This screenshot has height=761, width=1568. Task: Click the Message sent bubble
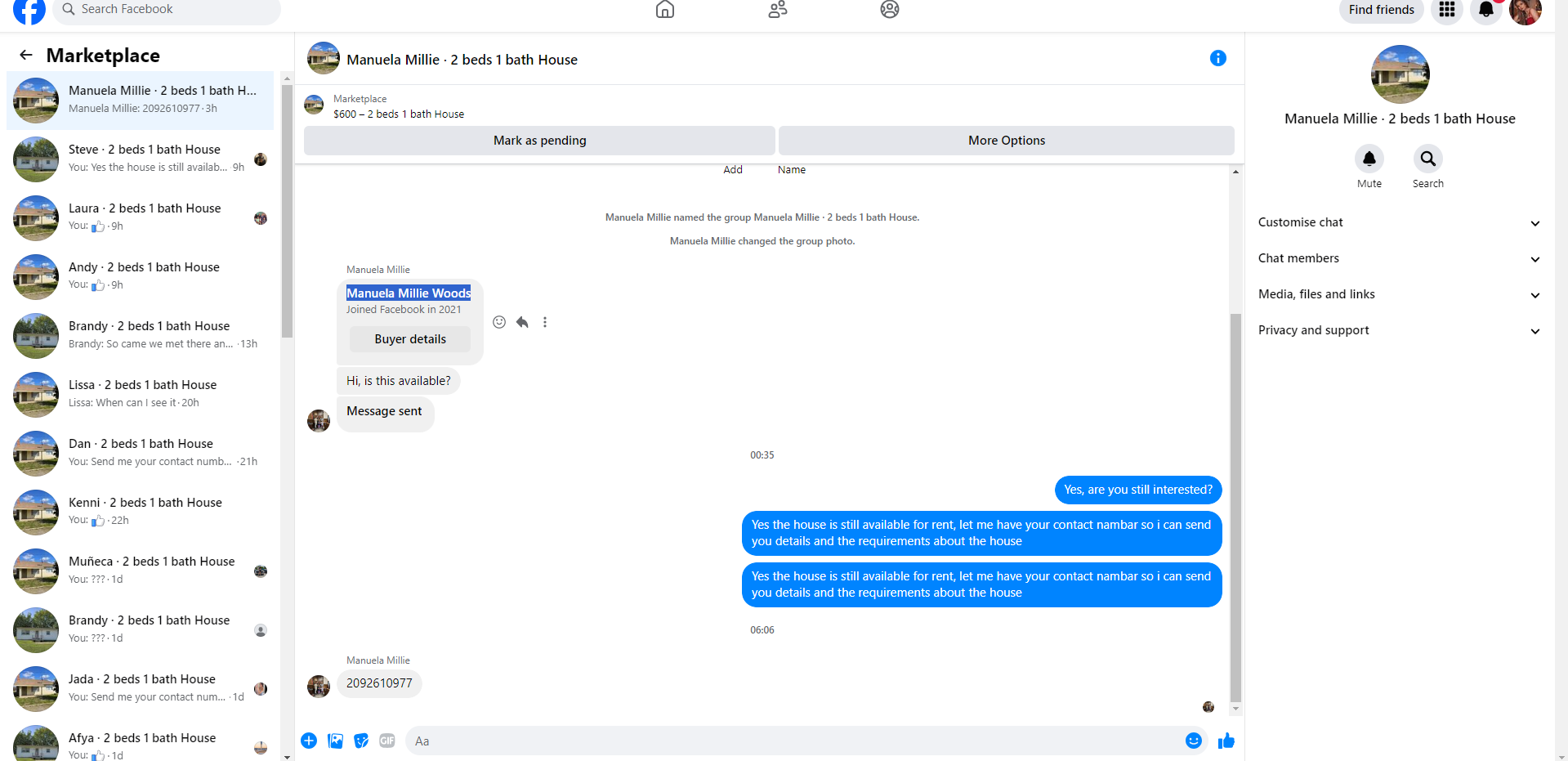point(385,414)
